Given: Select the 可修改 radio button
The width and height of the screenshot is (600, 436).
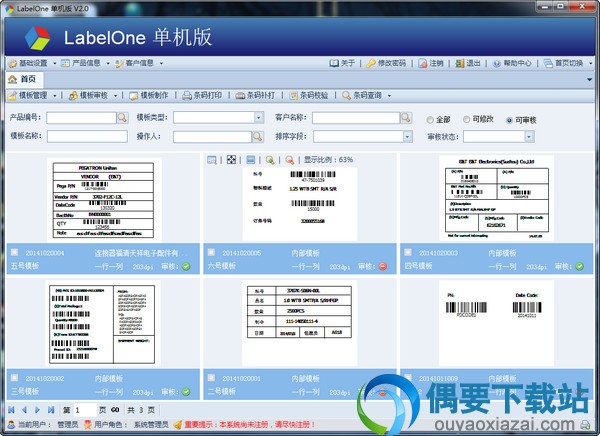Looking at the screenshot, I should coord(466,119).
